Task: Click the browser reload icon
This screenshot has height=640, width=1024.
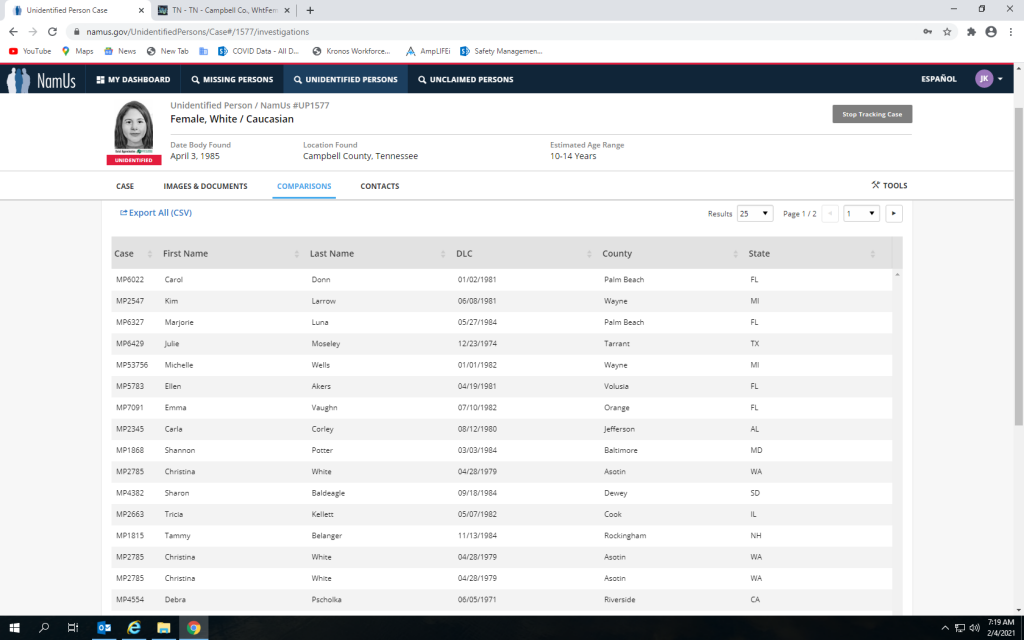Action: 53,31
